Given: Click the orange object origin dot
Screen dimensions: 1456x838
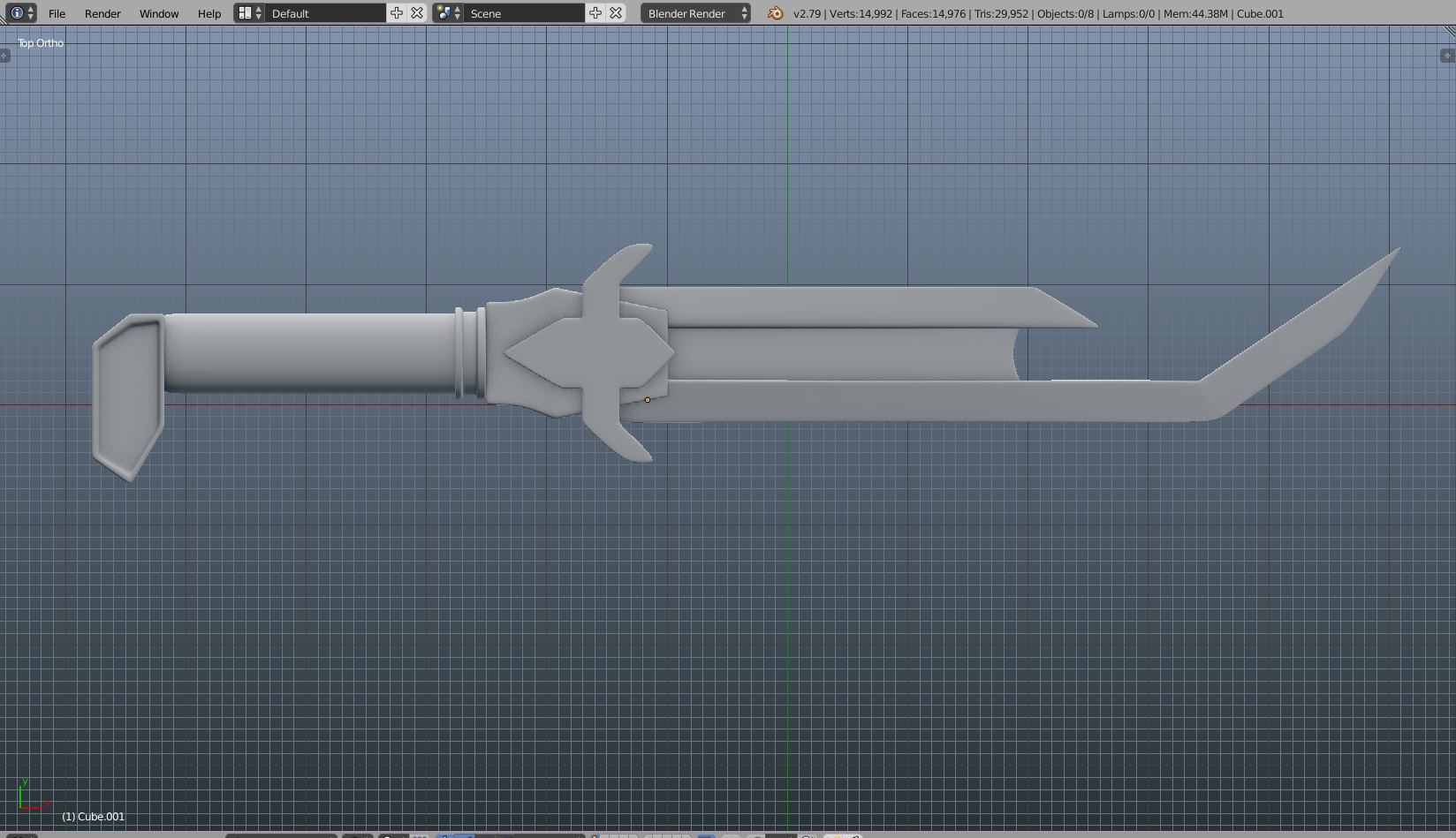Looking at the screenshot, I should pos(648,400).
